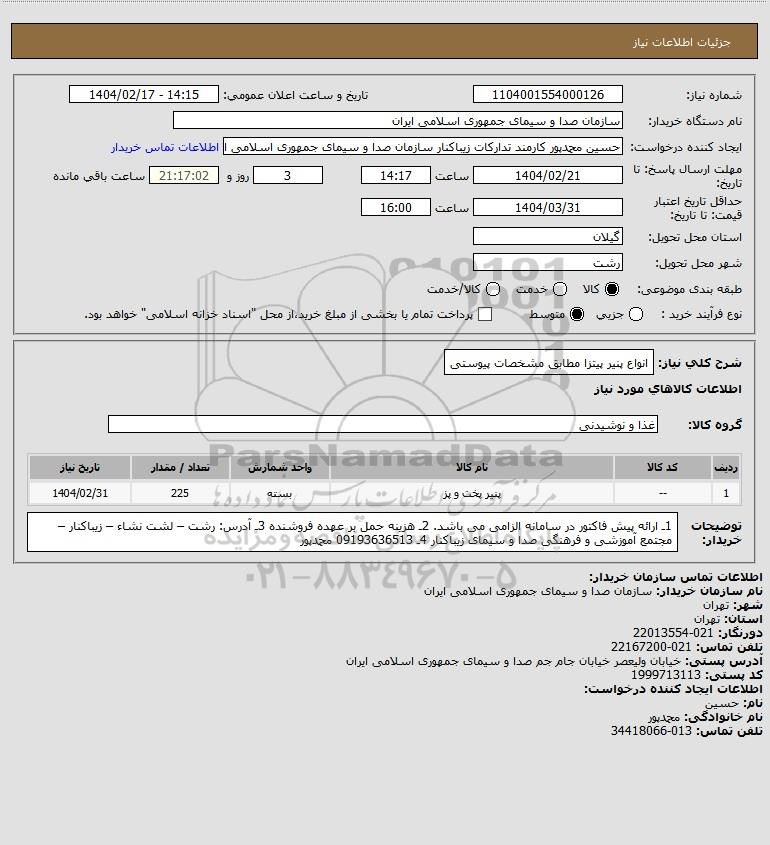Click the گروه کالا field غذا و نوشیدنی
The width and height of the screenshot is (770, 845).
point(383,425)
